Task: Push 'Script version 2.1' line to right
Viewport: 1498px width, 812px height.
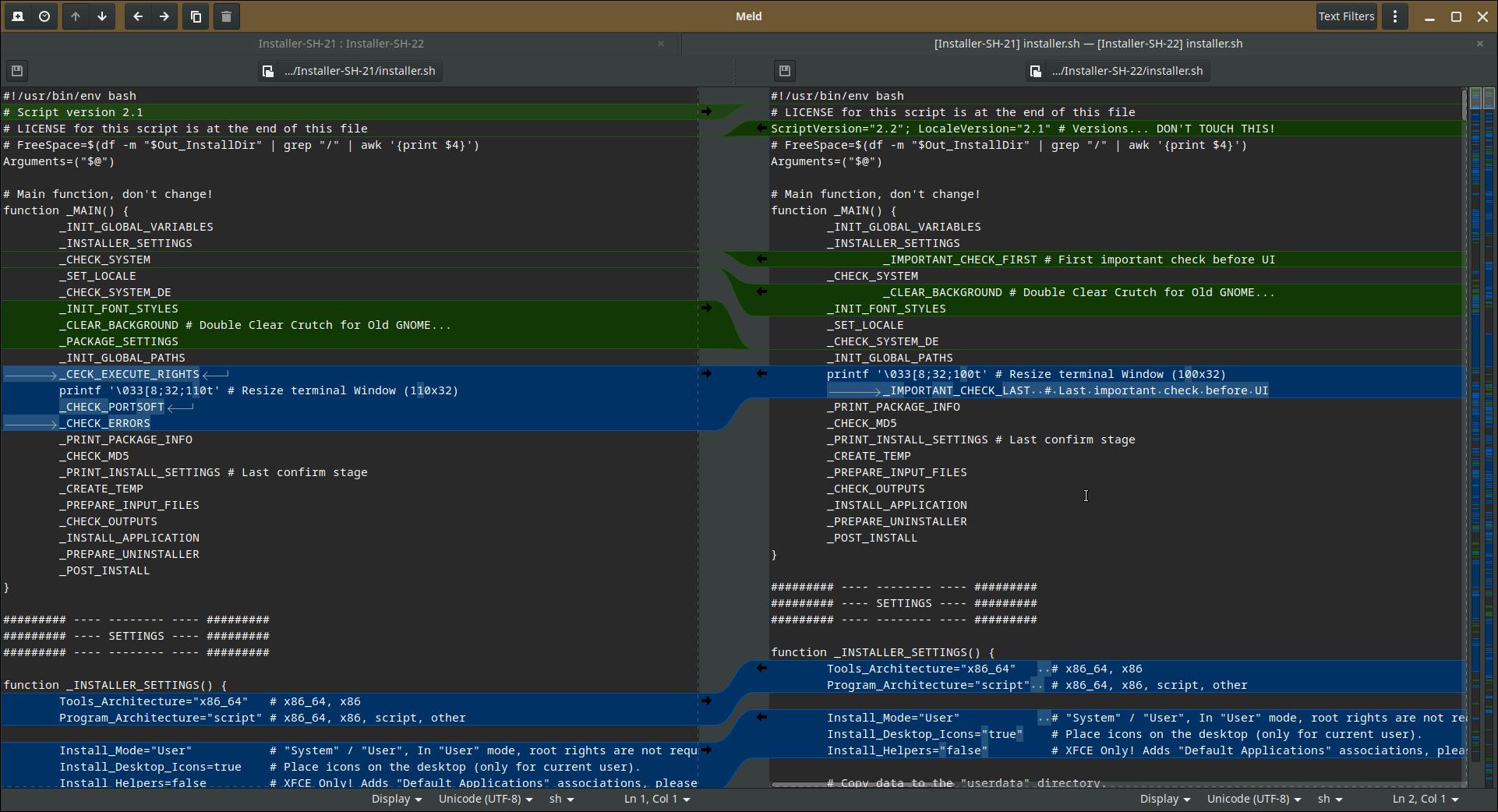Action: (x=706, y=112)
